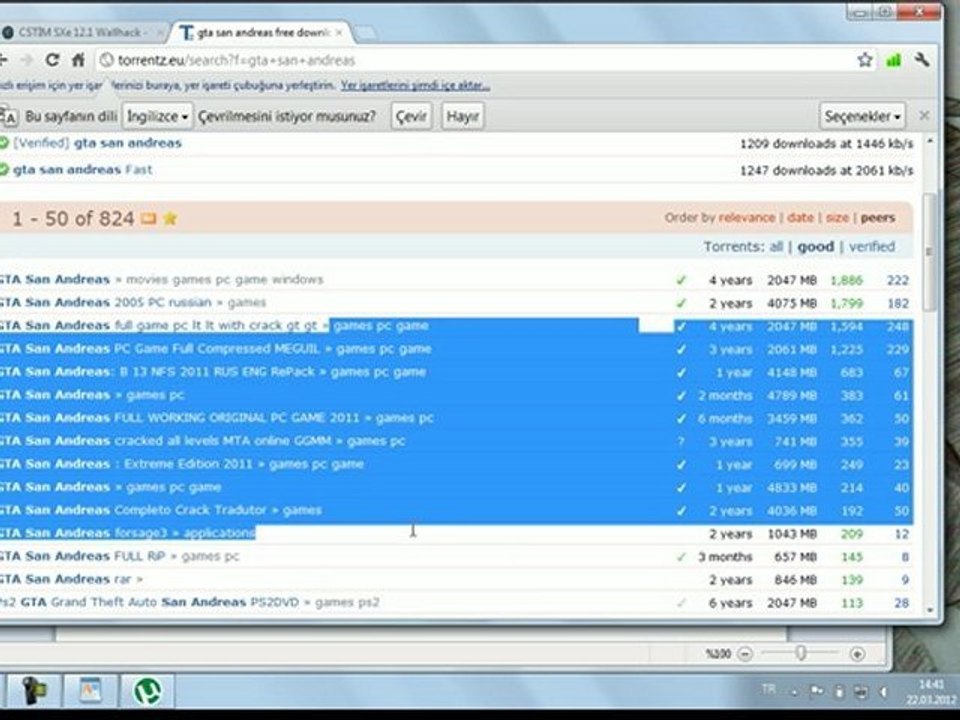Click zoom in plus button in background window
The height and width of the screenshot is (720, 960).
pos(857,654)
